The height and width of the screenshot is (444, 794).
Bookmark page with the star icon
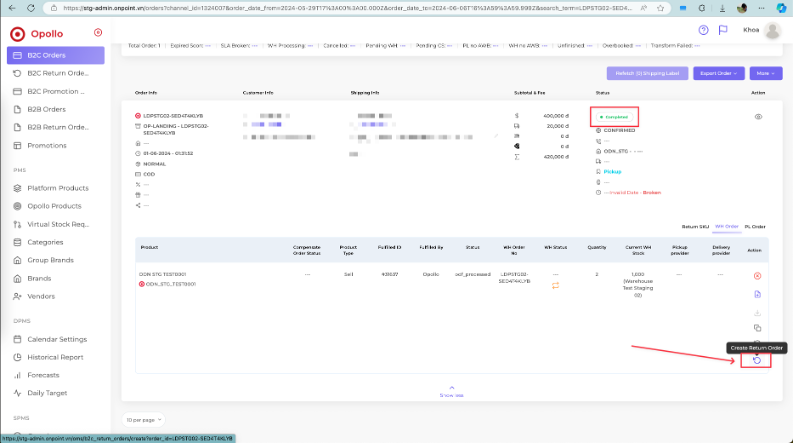coord(660,8)
